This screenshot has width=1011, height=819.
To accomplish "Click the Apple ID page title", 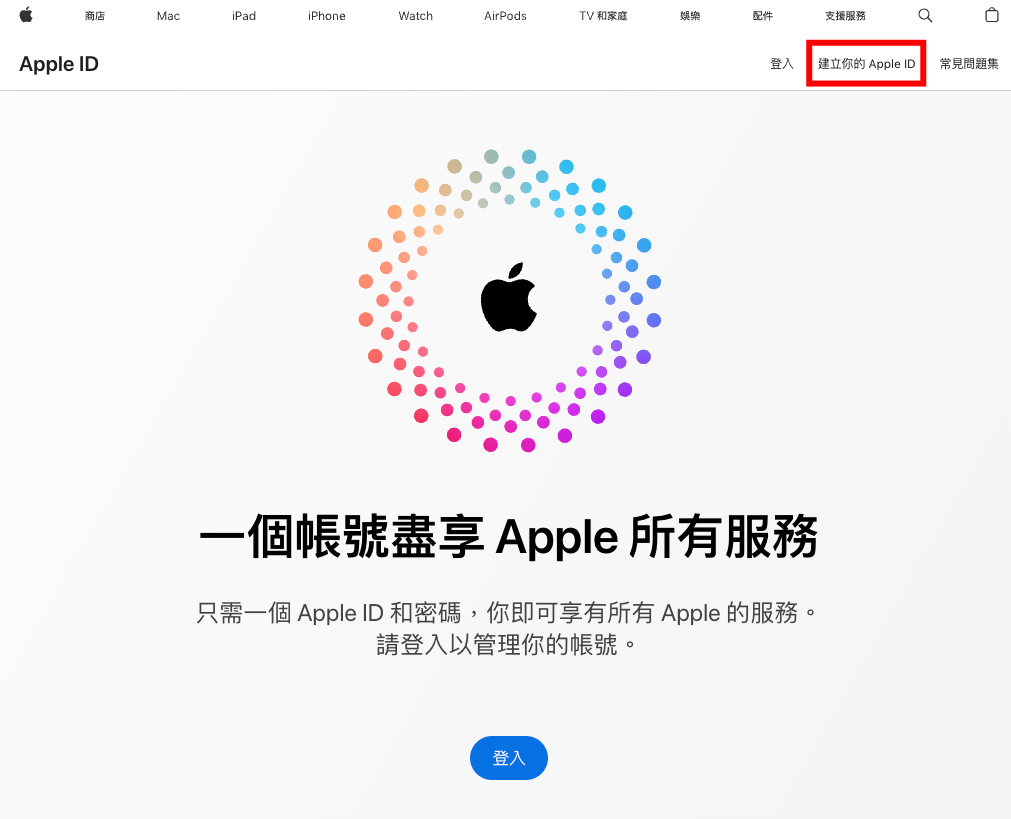I will [59, 64].
